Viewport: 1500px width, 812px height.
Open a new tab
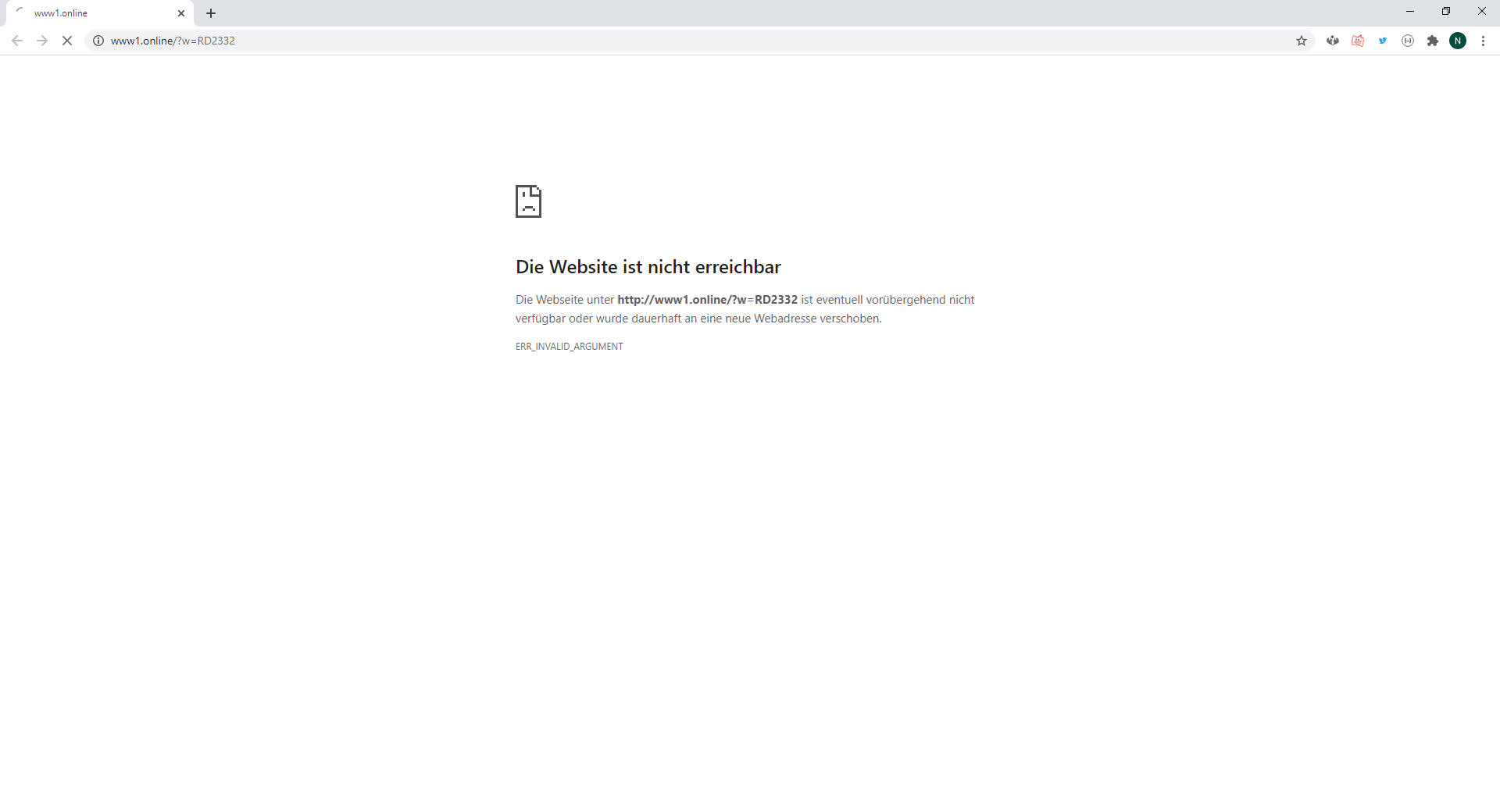(x=211, y=13)
